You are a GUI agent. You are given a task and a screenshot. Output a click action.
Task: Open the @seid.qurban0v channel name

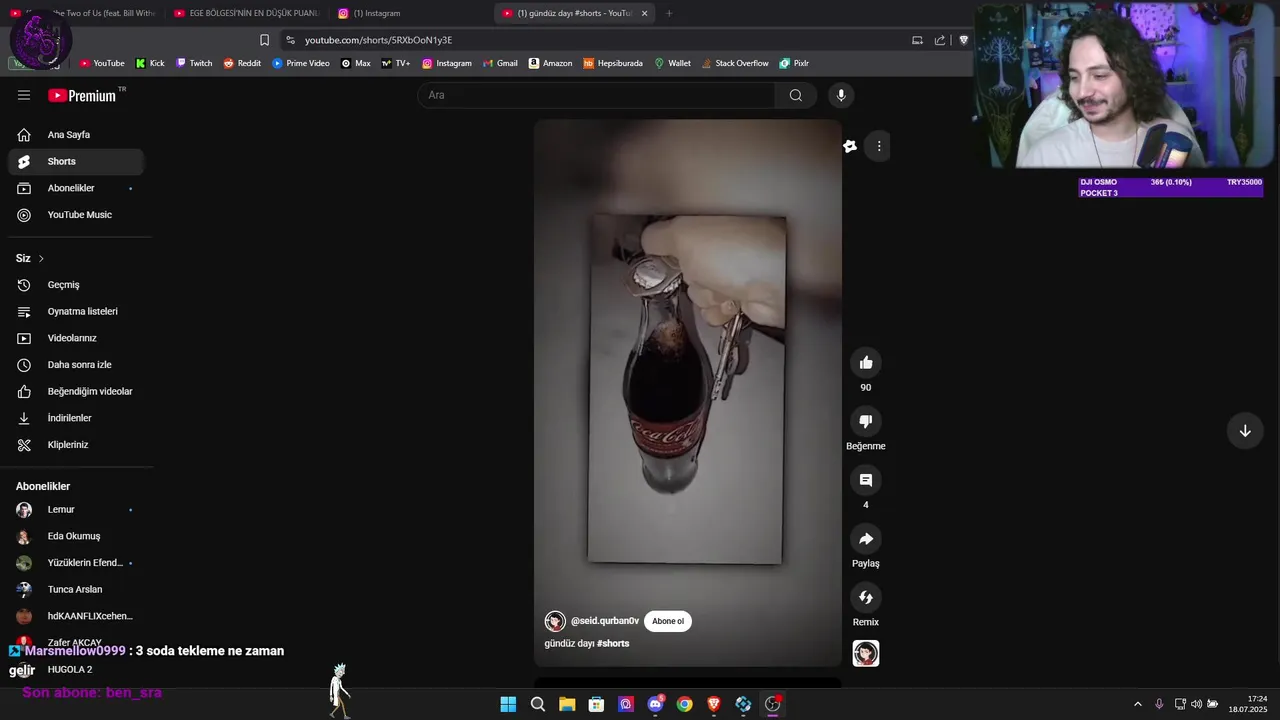(x=604, y=621)
